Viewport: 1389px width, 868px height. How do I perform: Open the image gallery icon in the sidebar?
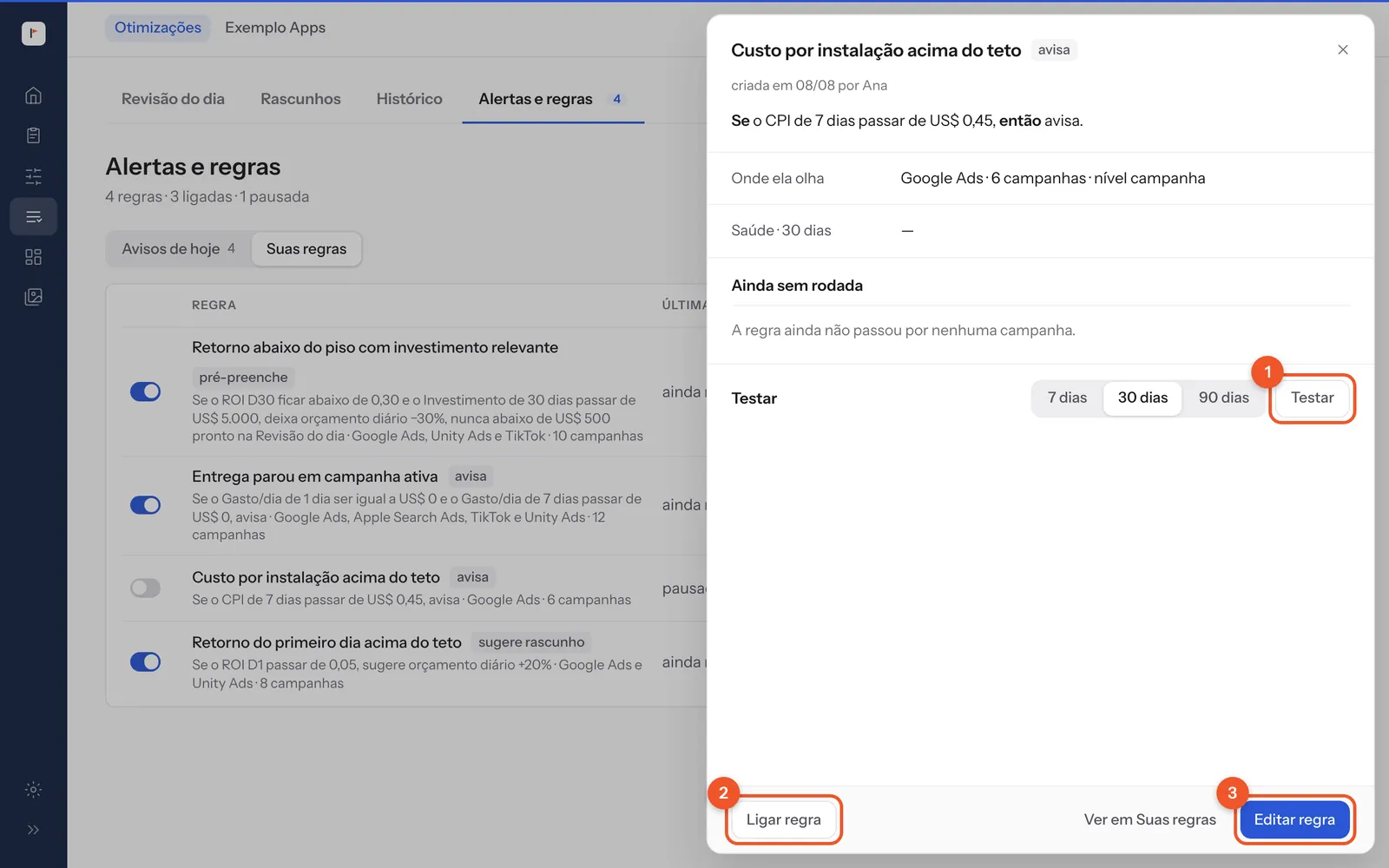[33, 297]
